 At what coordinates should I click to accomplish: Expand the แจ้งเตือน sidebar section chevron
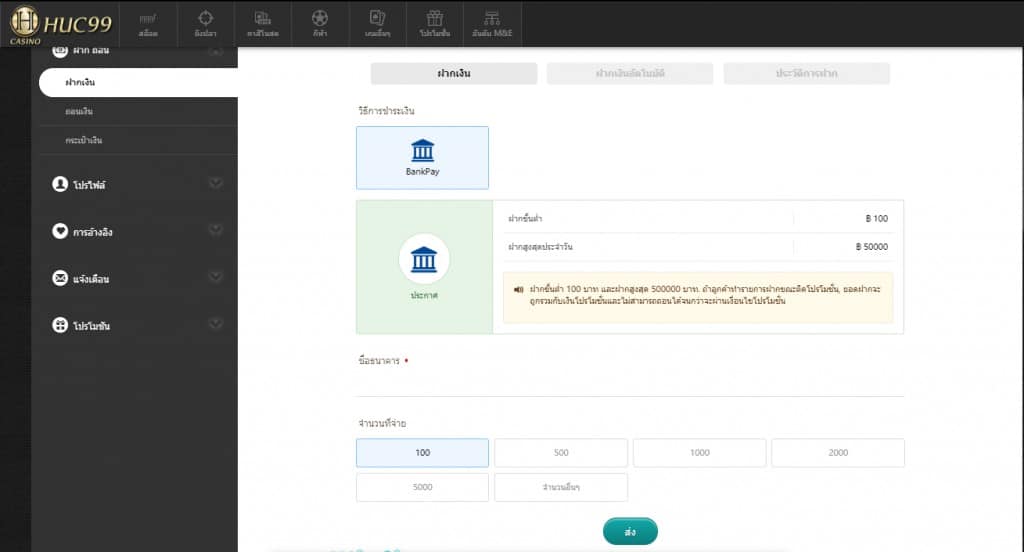pyautogui.click(x=216, y=276)
